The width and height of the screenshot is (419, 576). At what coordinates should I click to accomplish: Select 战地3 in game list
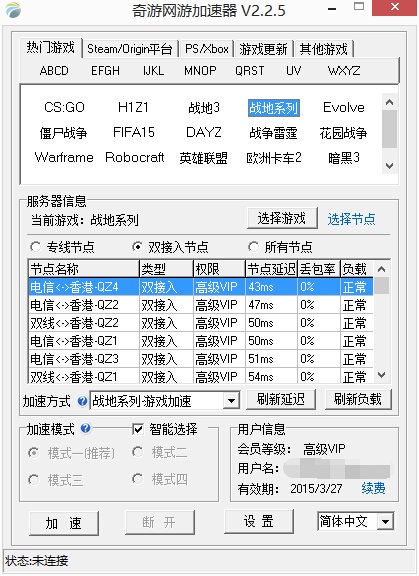tap(204, 108)
